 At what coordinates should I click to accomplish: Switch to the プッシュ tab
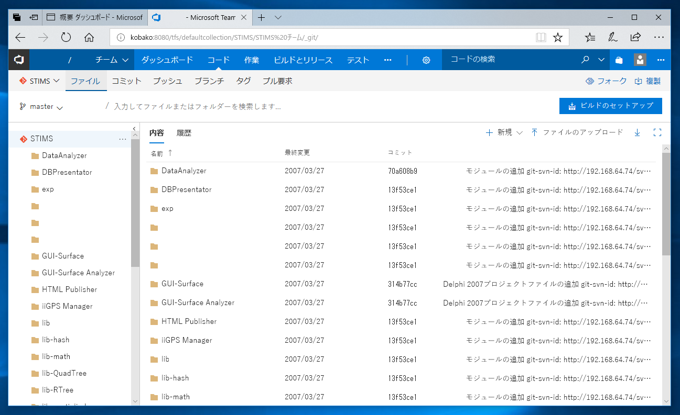(167, 81)
